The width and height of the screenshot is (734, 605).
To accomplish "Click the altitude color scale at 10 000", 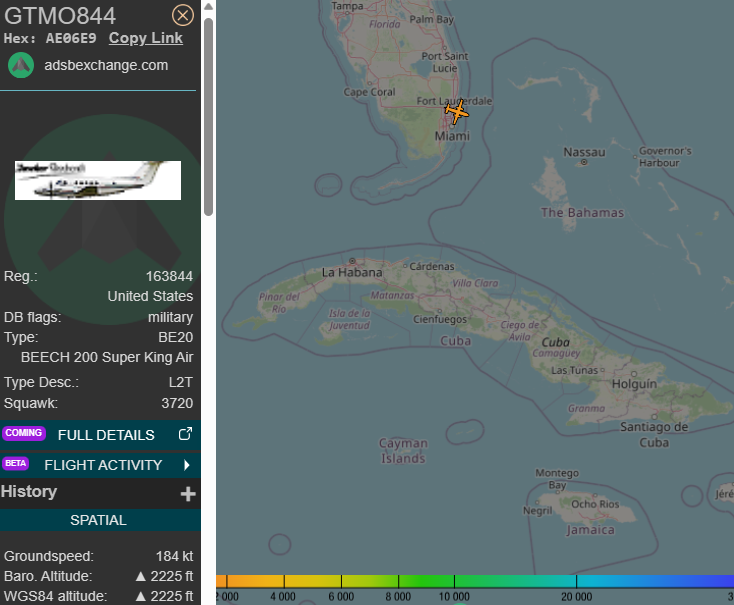I will pyautogui.click(x=454, y=582).
